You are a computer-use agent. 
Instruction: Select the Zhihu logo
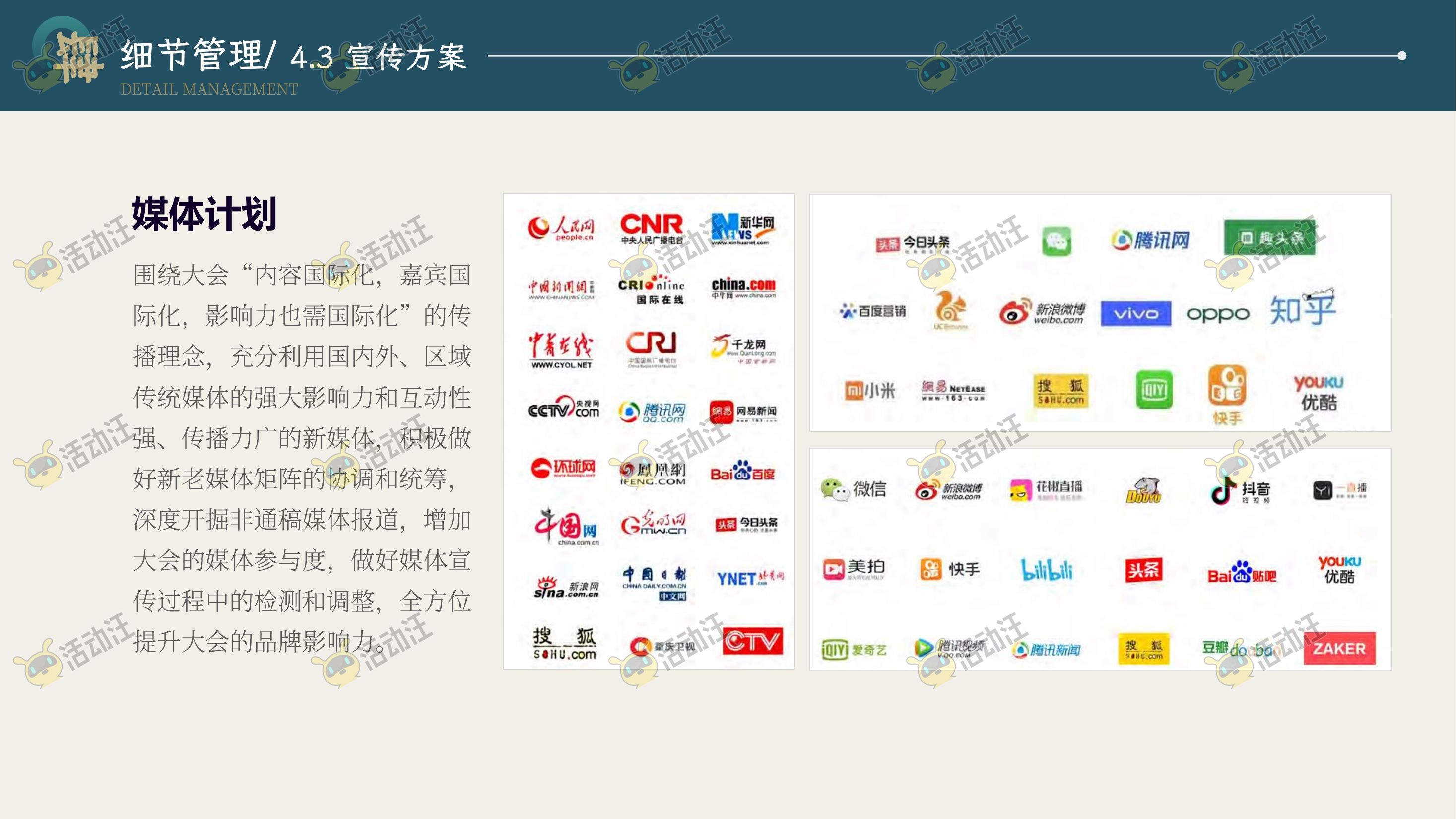tap(1302, 309)
